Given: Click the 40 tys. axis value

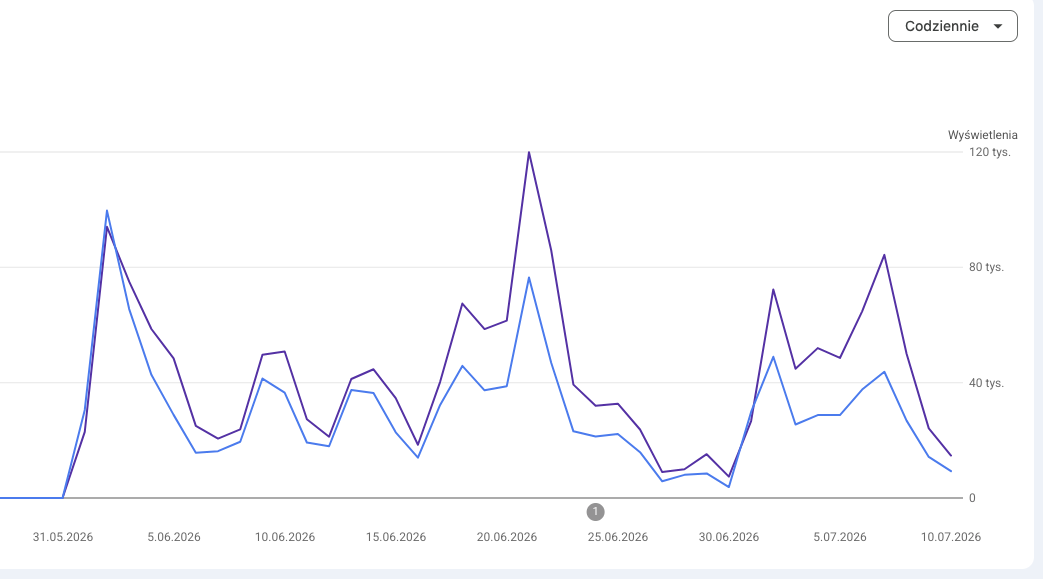Looking at the screenshot, I should [986, 383].
